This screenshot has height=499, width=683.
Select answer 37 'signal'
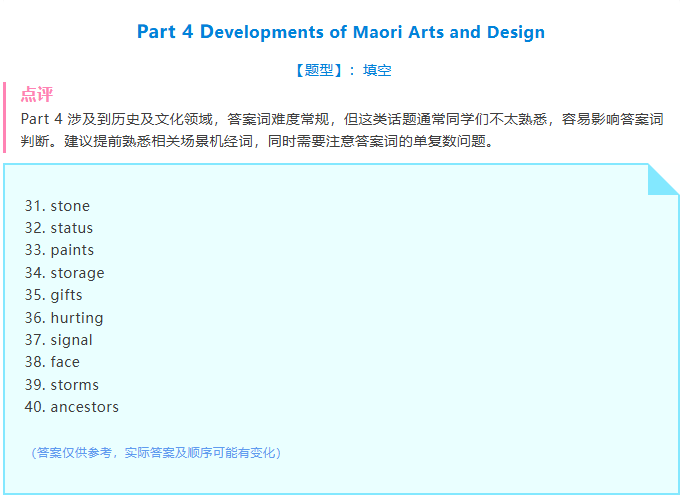pos(58,340)
